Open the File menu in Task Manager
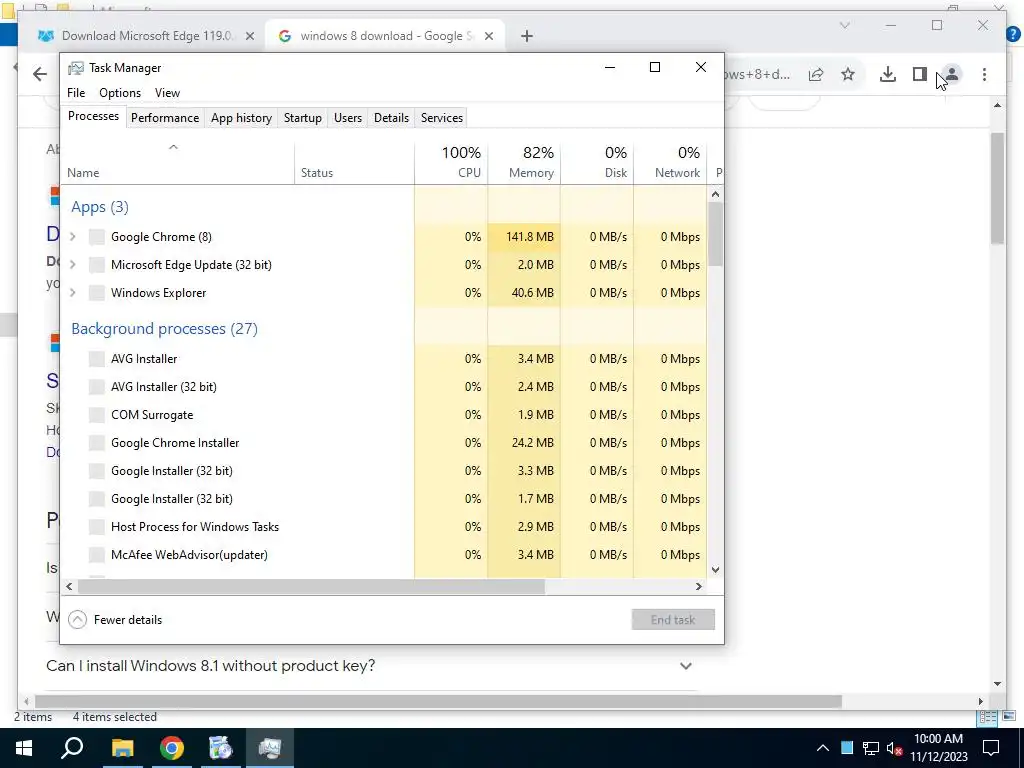Viewport: 1024px width, 768px height. (76, 93)
